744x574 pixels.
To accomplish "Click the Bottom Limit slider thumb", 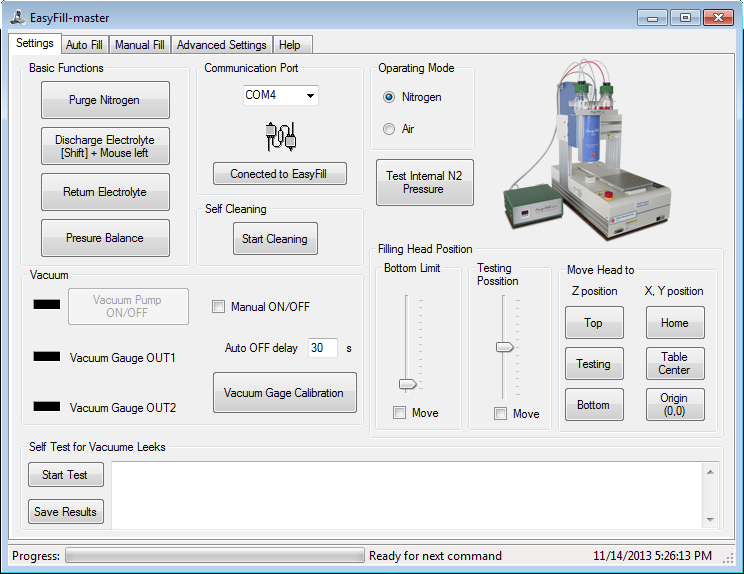I will [408, 384].
